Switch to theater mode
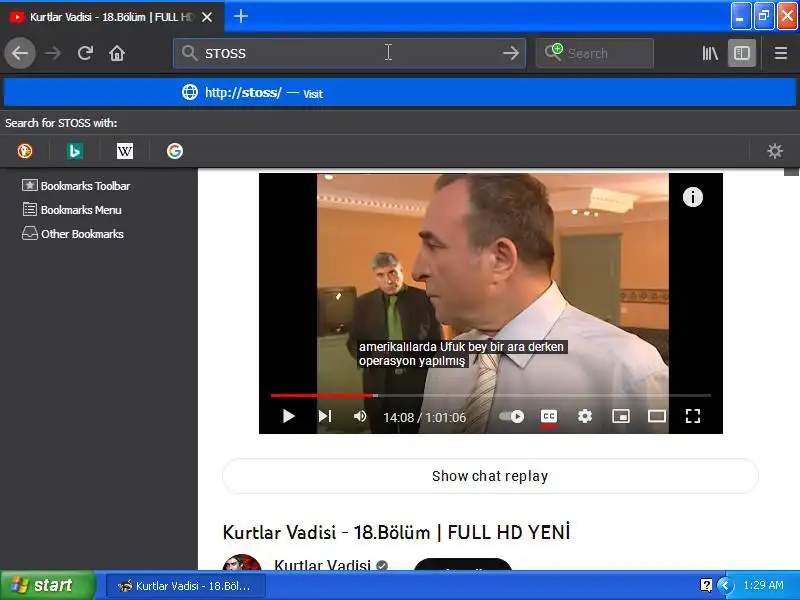Screen dimensions: 800x600 [x=657, y=416]
